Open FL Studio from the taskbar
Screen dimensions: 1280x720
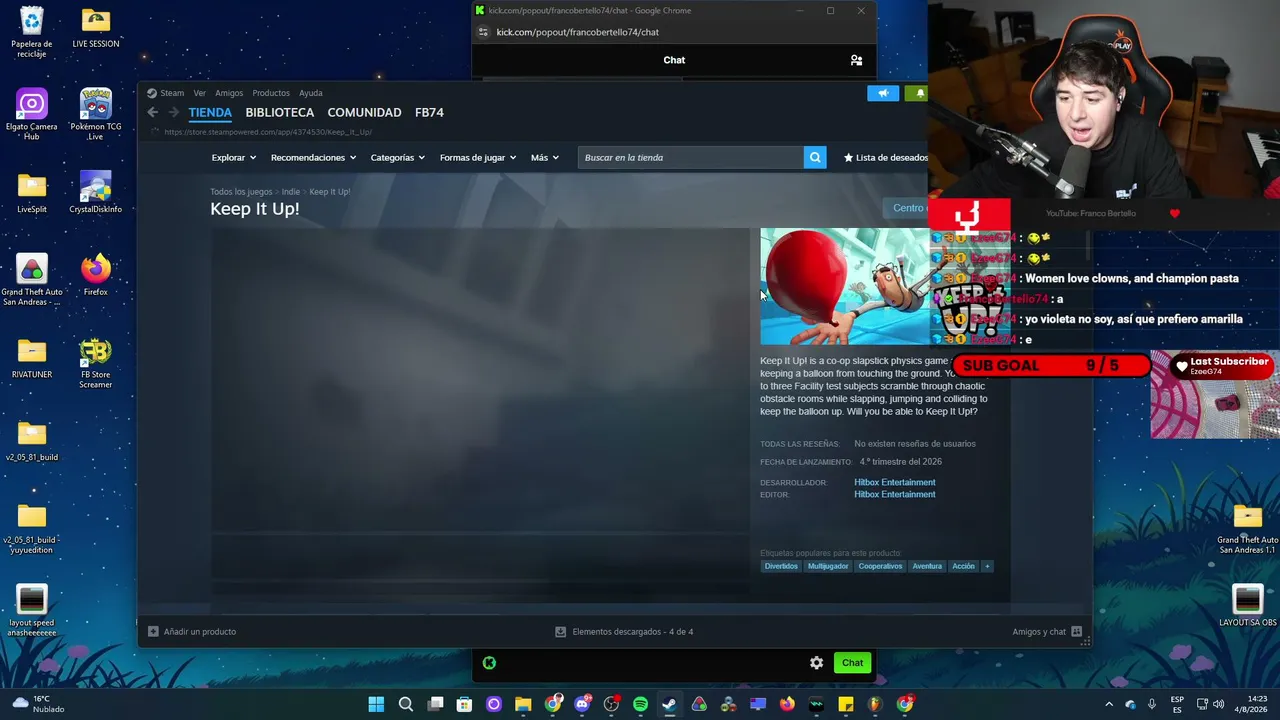click(875, 704)
